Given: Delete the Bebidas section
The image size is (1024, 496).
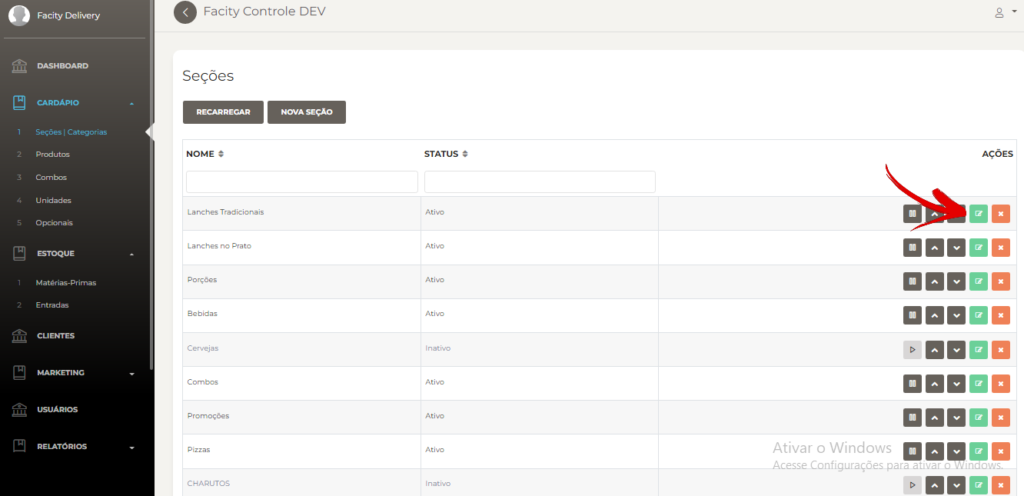Looking at the screenshot, I should pos(1000,315).
